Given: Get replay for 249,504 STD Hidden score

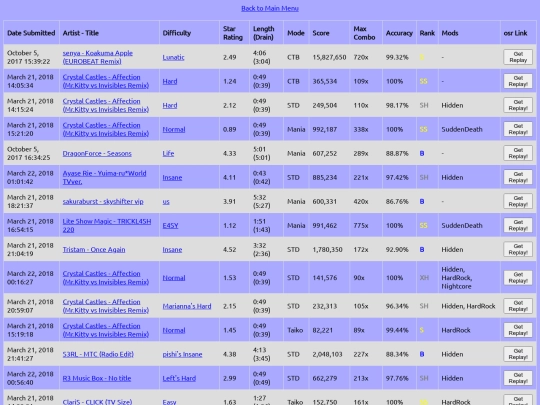Looking at the screenshot, I should pos(518,105).
